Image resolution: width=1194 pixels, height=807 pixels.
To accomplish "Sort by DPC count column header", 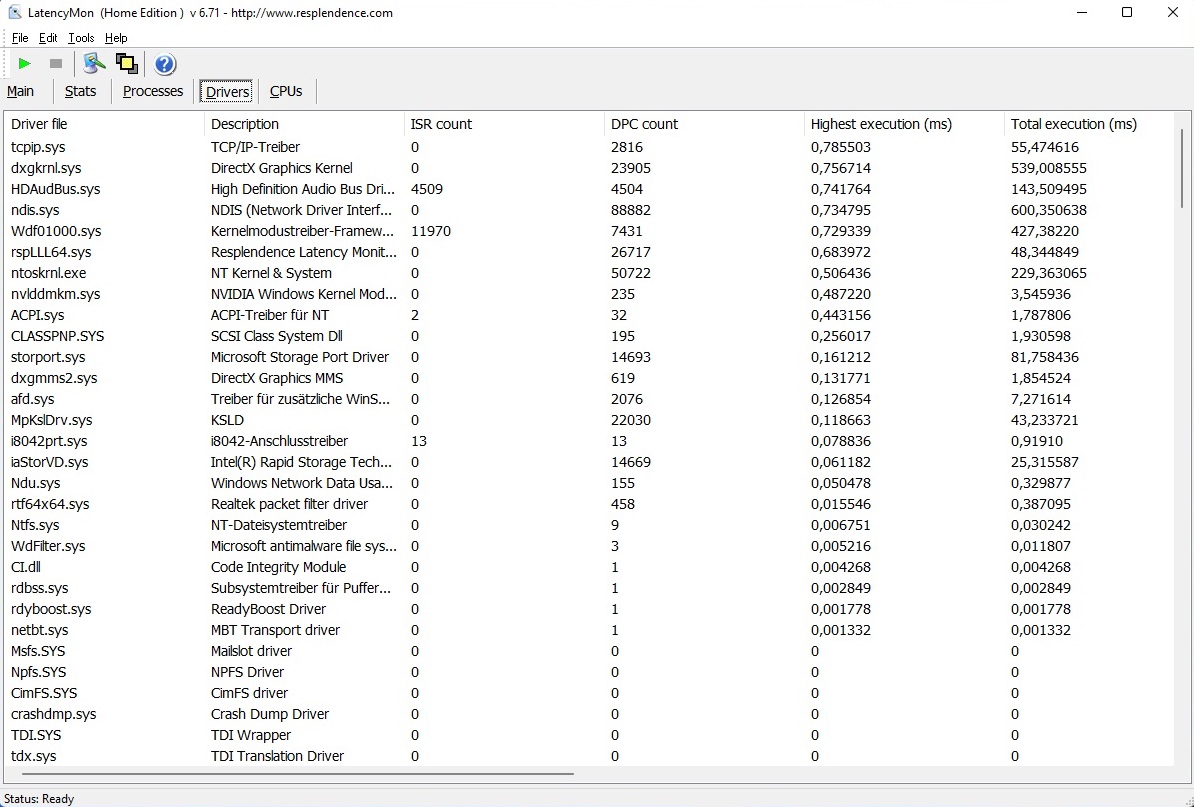I will point(704,124).
